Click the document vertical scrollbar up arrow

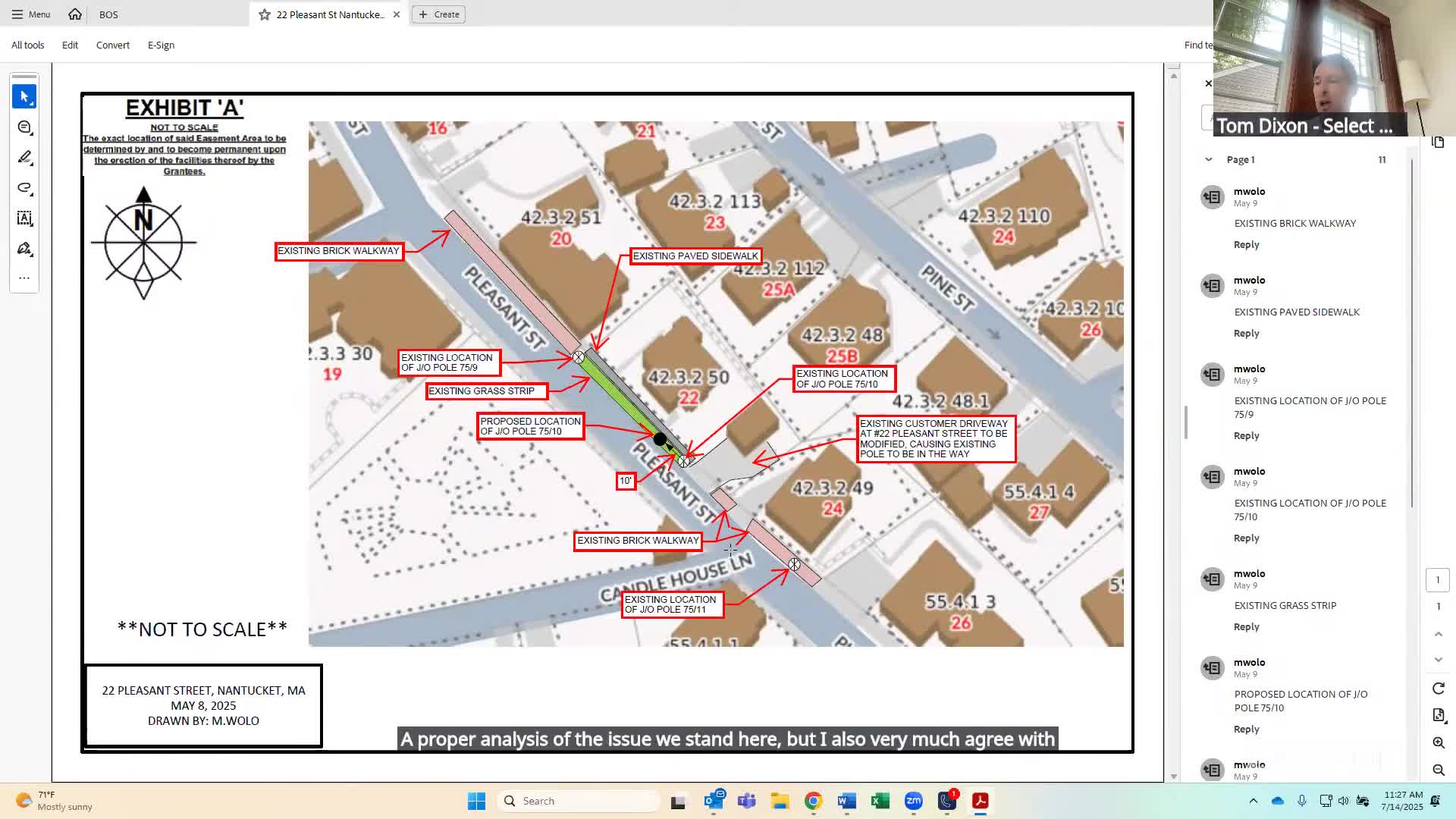(1174, 75)
